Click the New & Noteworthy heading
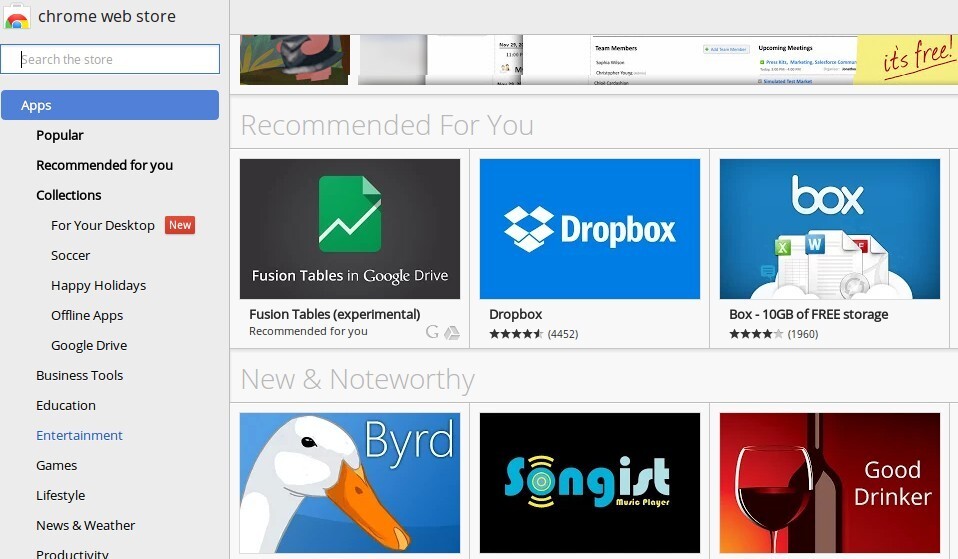 [357, 379]
